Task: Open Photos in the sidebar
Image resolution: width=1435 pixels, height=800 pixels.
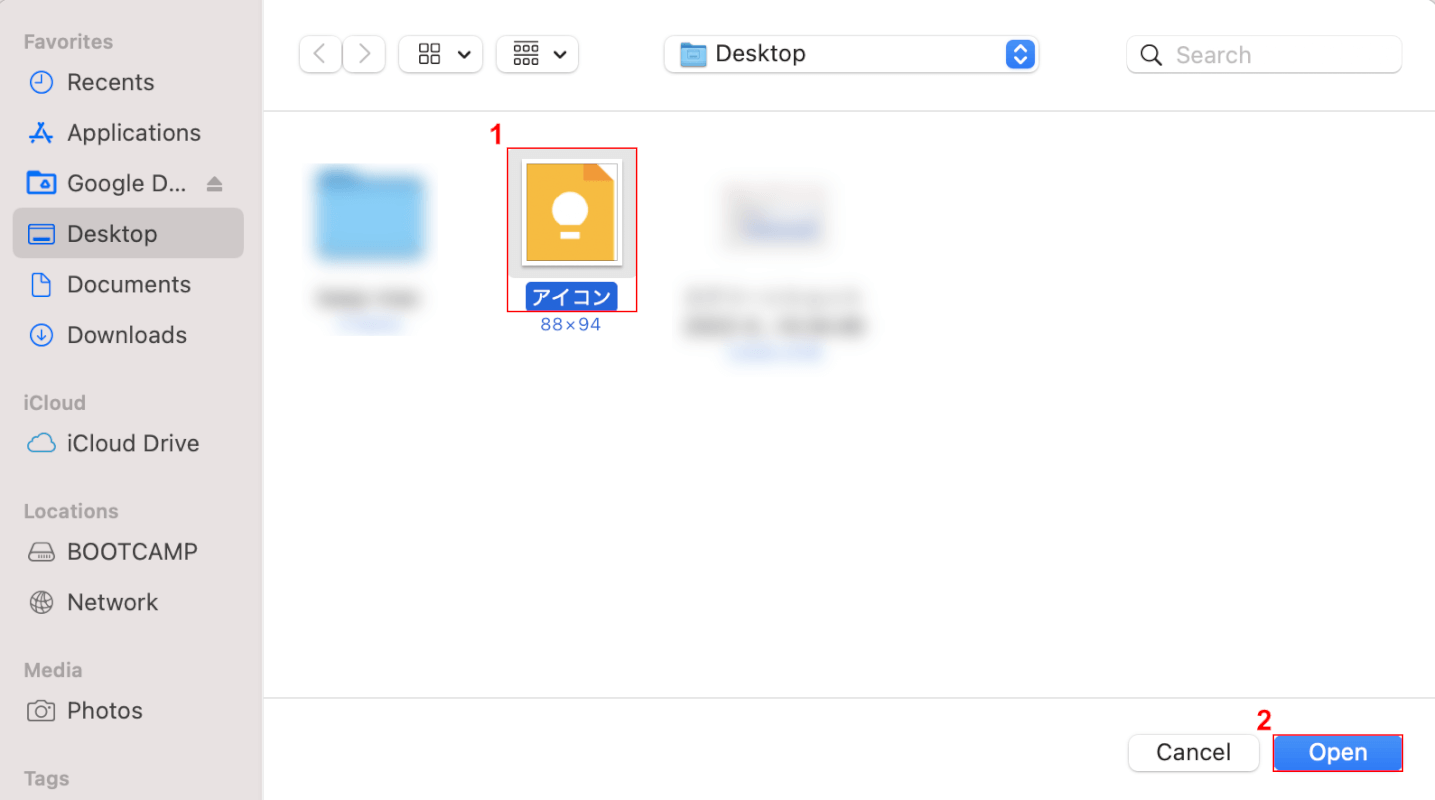Action: tap(128, 711)
